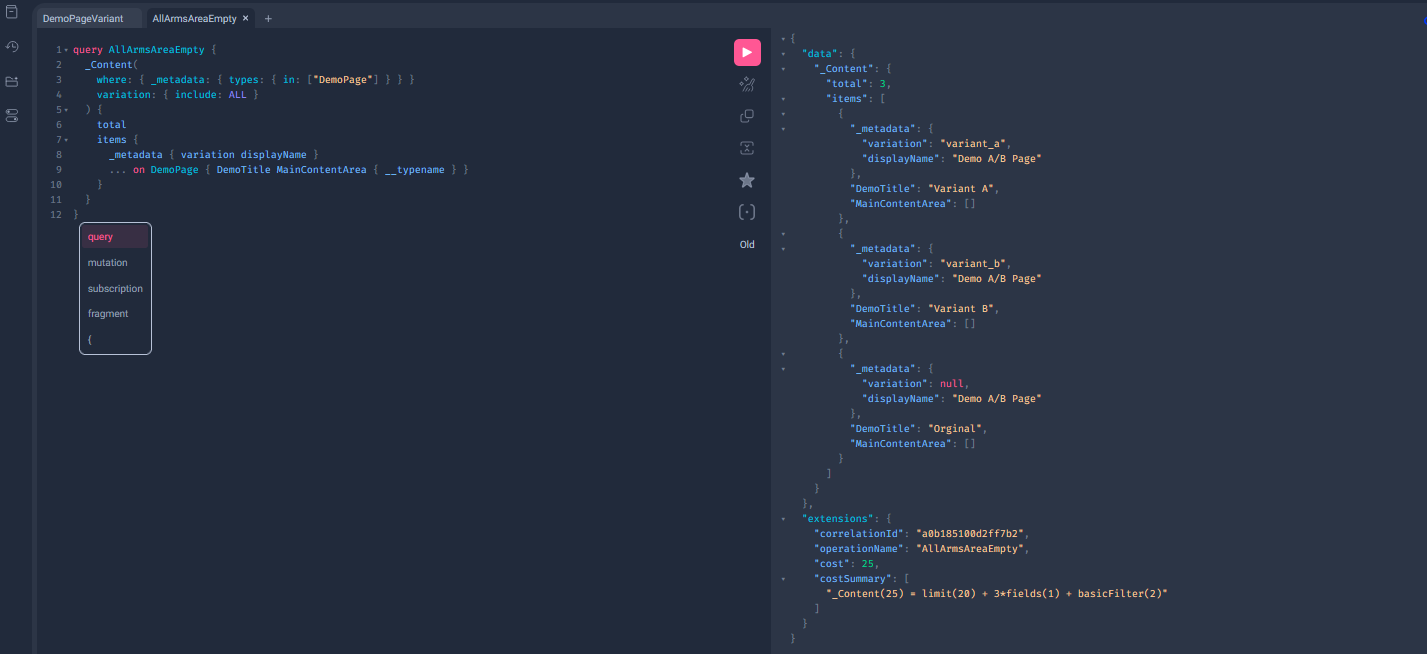The image size is (1427, 654).
Task: Collapse the fold arrow on editor line 7
Action: pyautogui.click(x=67, y=139)
